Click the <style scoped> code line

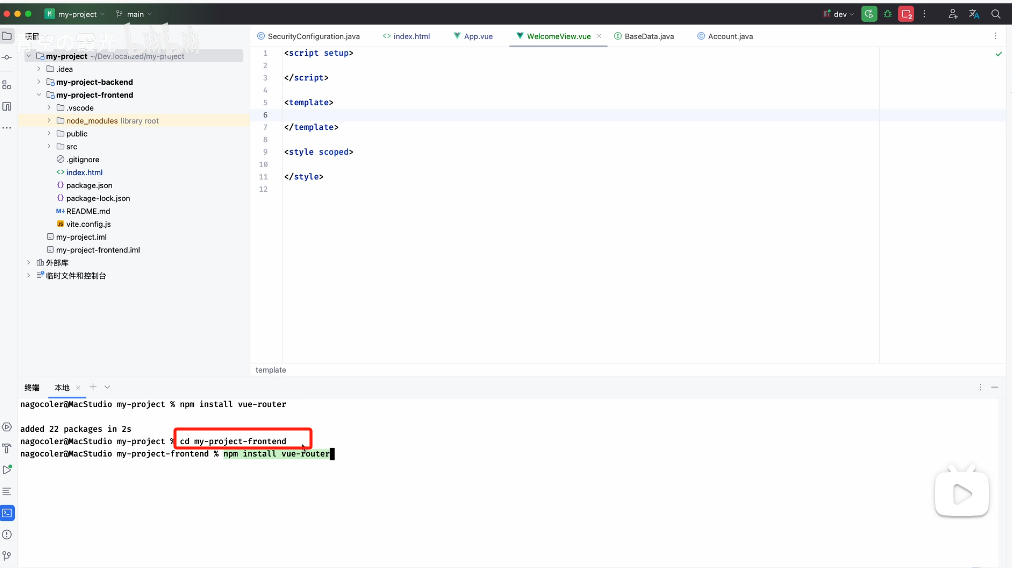pyautogui.click(x=319, y=152)
